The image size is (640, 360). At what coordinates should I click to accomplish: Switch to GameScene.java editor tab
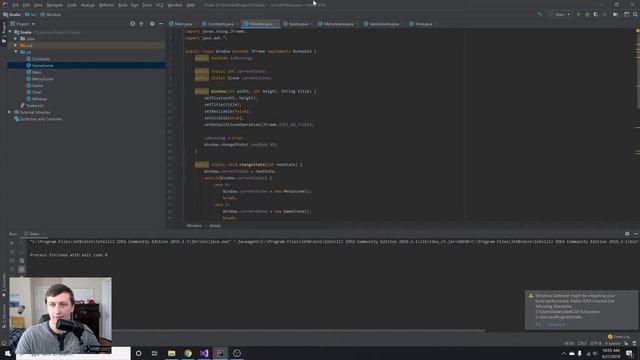click(x=381, y=24)
